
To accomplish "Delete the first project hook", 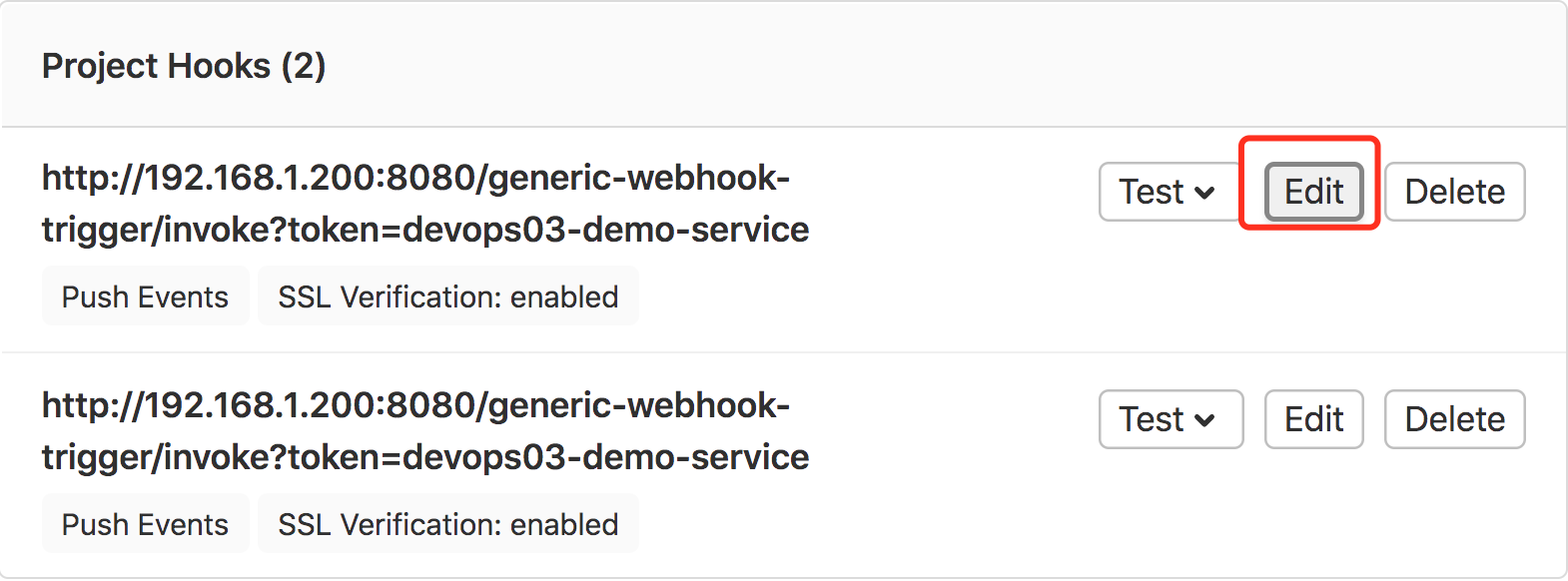I will [1454, 192].
